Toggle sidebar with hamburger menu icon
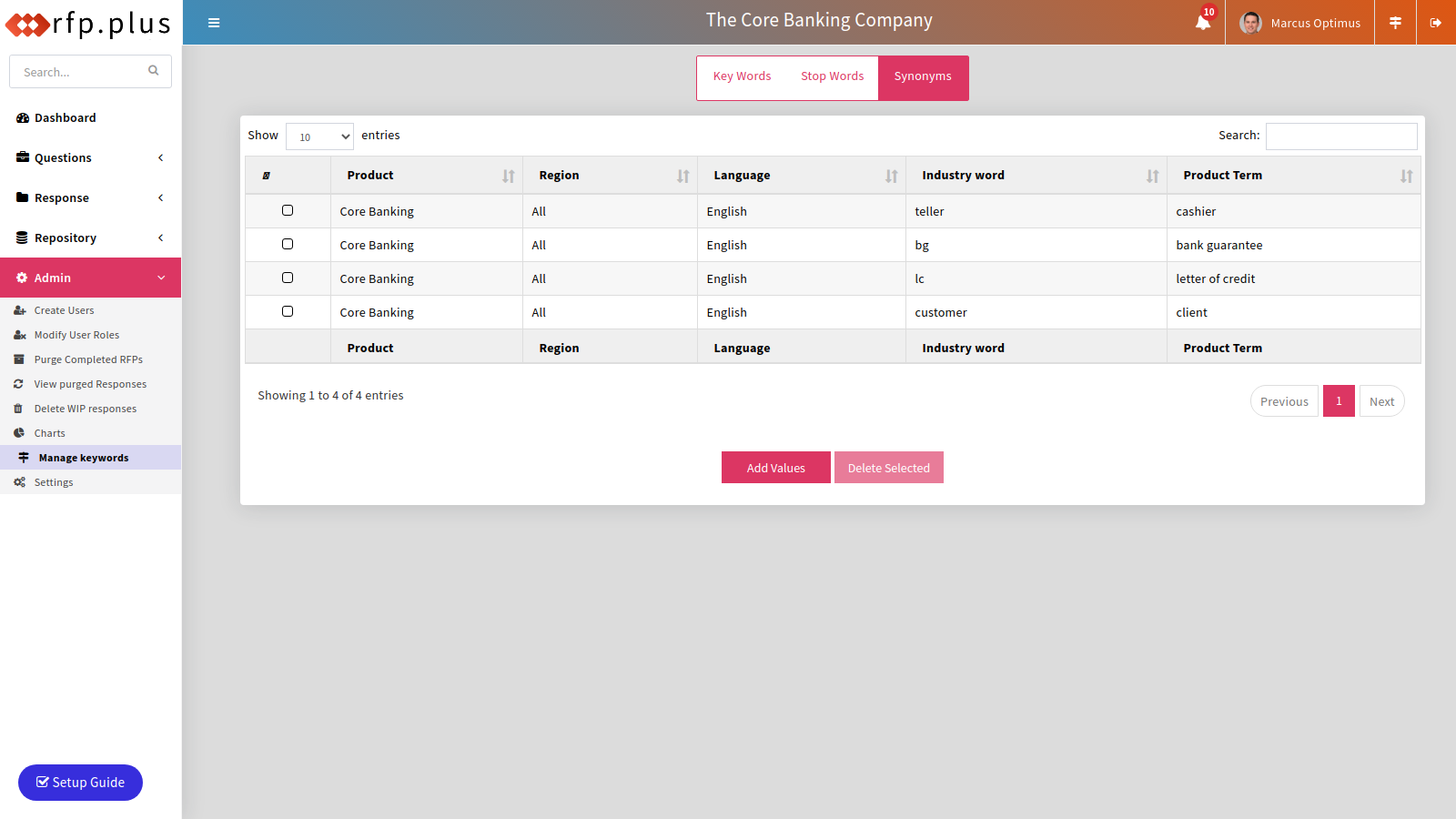Screen dimensions: 1456x819 pyautogui.click(x=214, y=23)
